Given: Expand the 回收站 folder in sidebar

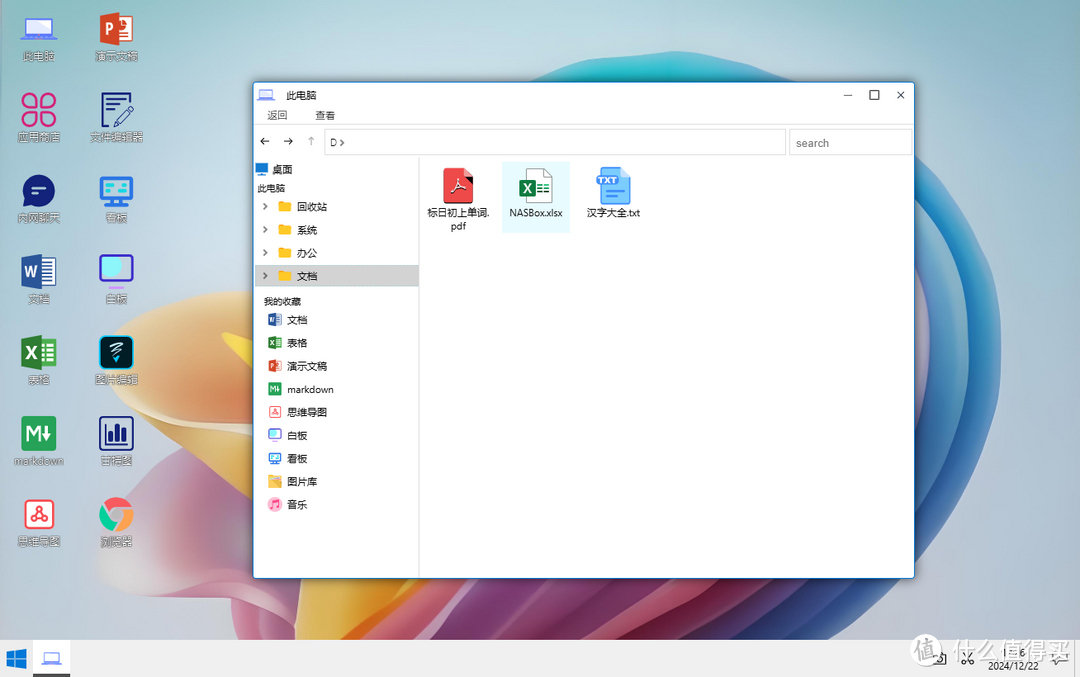Looking at the screenshot, I should (x=265, y=206).
